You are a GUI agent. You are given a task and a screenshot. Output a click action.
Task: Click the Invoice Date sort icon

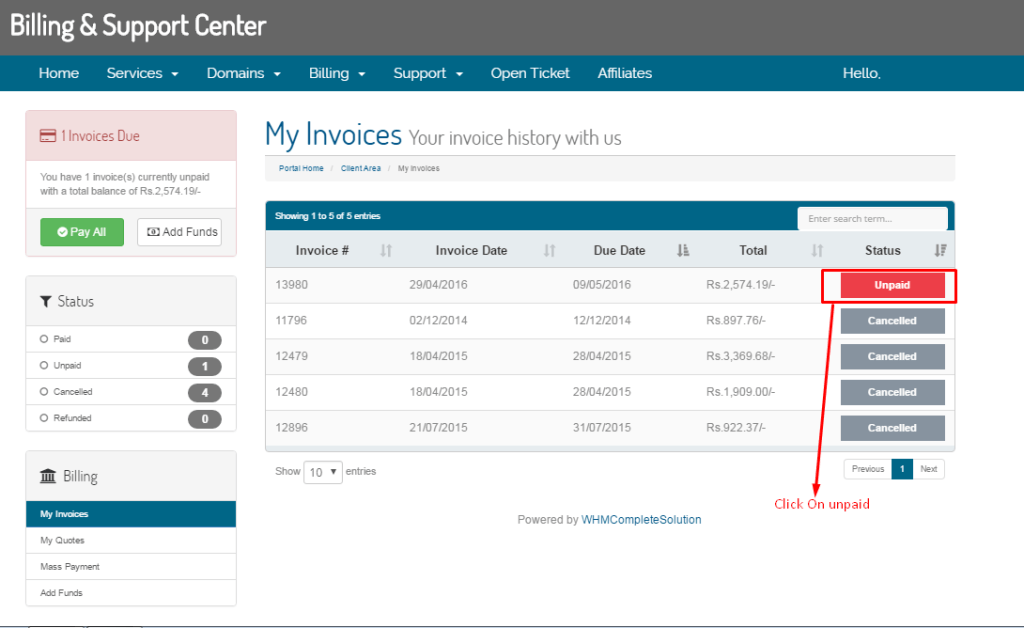[x=549, y=251]
